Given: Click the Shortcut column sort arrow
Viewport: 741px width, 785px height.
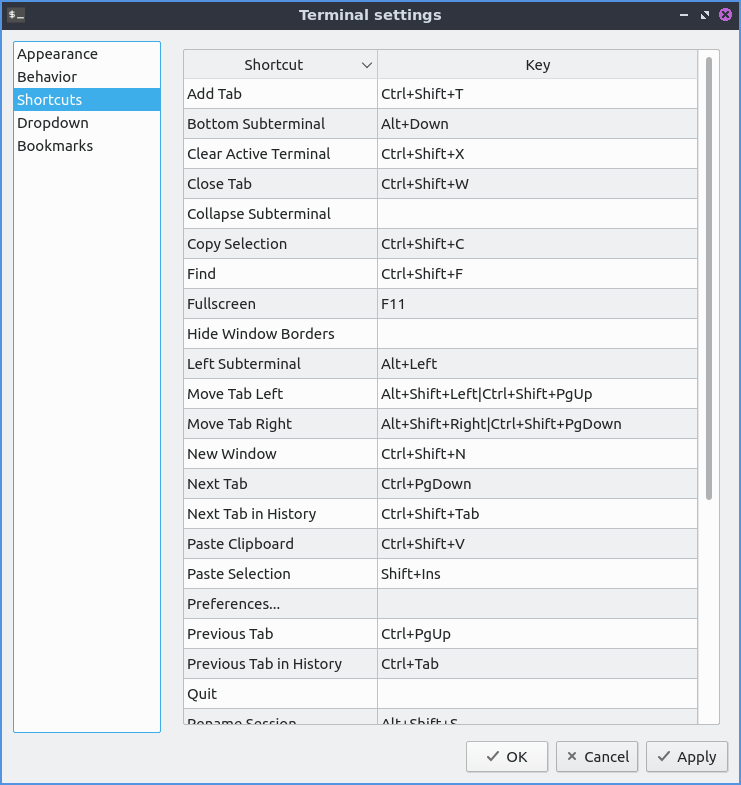Looking at the screenshot, I should (x=366, y=65).
